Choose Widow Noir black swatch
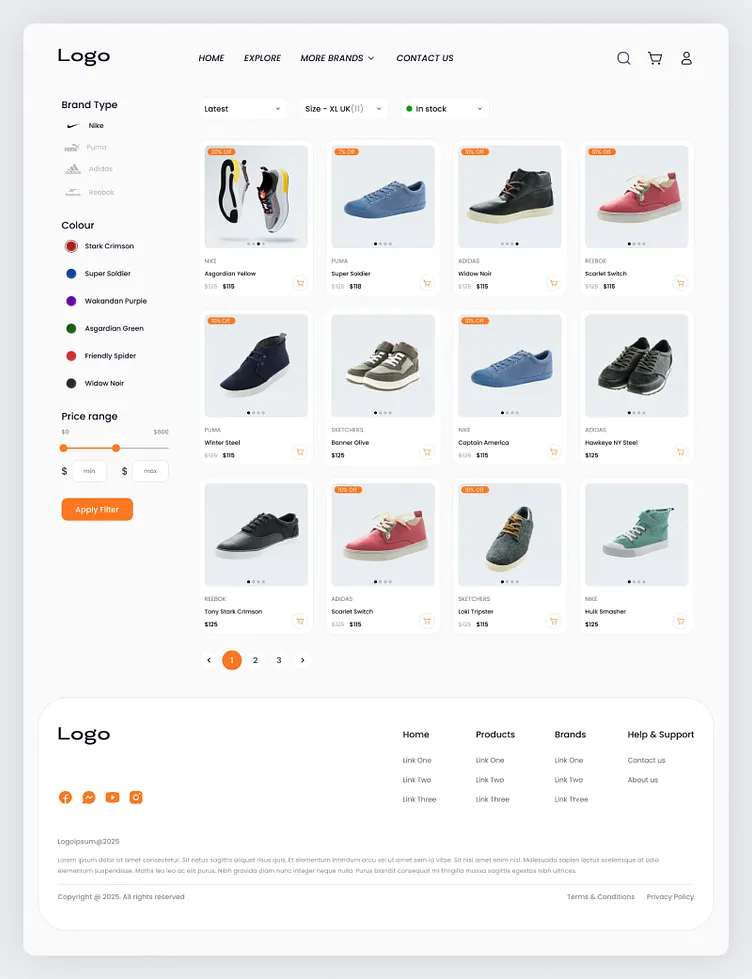The image size is (752, 979). 71,383
